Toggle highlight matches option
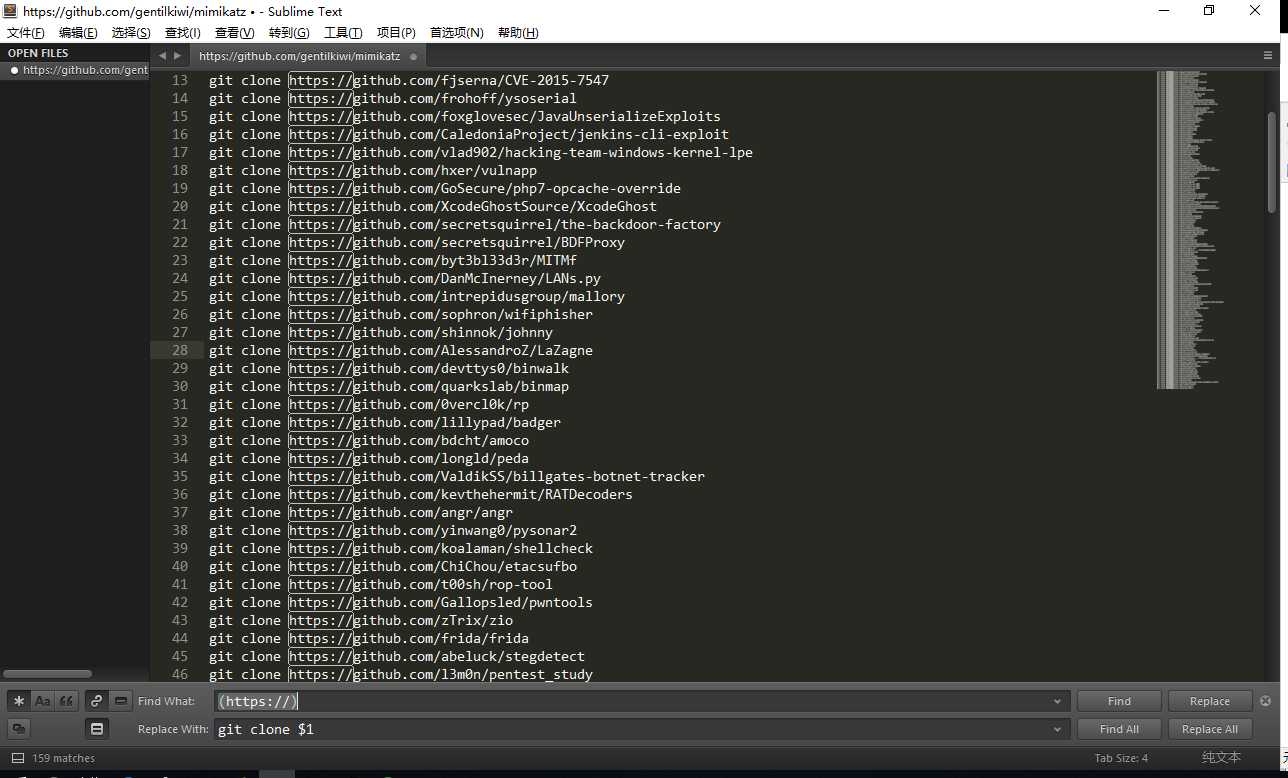The image size is (1288, 778). pos(97,729)
